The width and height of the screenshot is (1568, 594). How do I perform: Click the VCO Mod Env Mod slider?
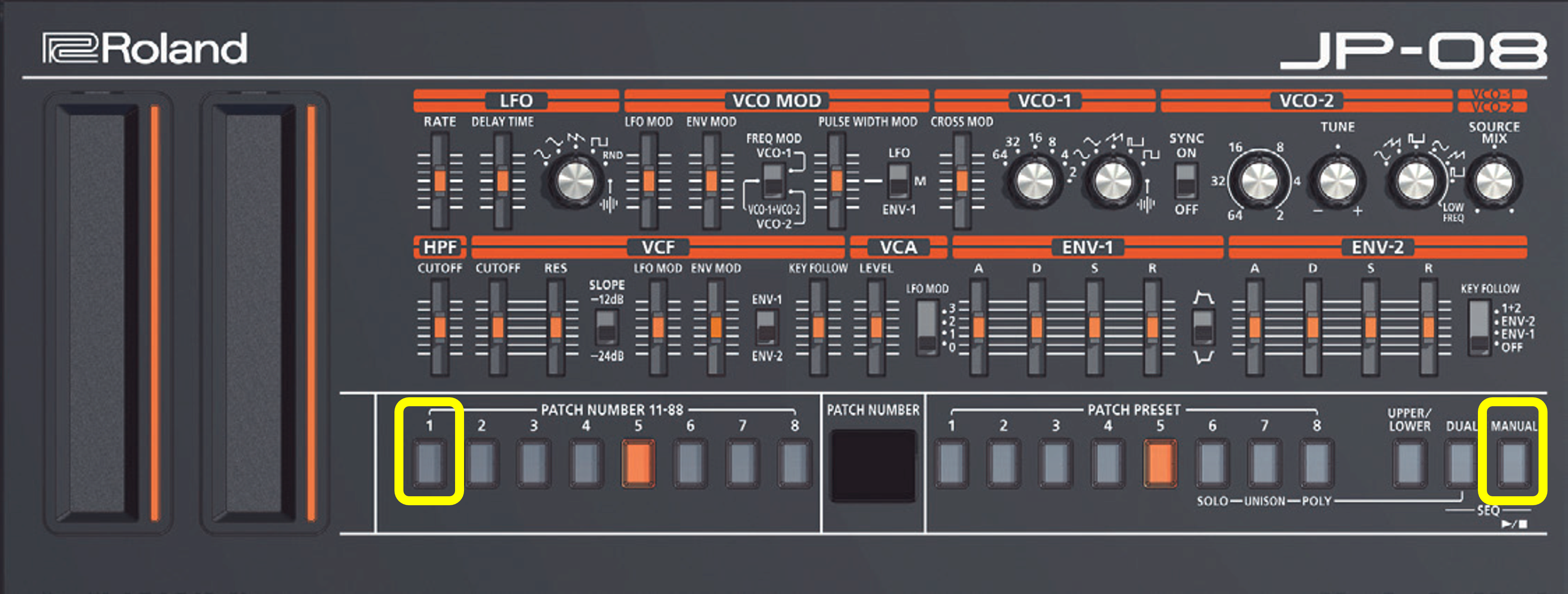pos(711,181)
